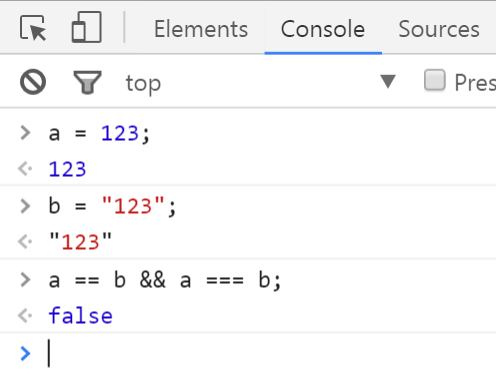Toggle the device toolbar icon
The height and width of the screenshot is (390, 496).
click(87, 27)
